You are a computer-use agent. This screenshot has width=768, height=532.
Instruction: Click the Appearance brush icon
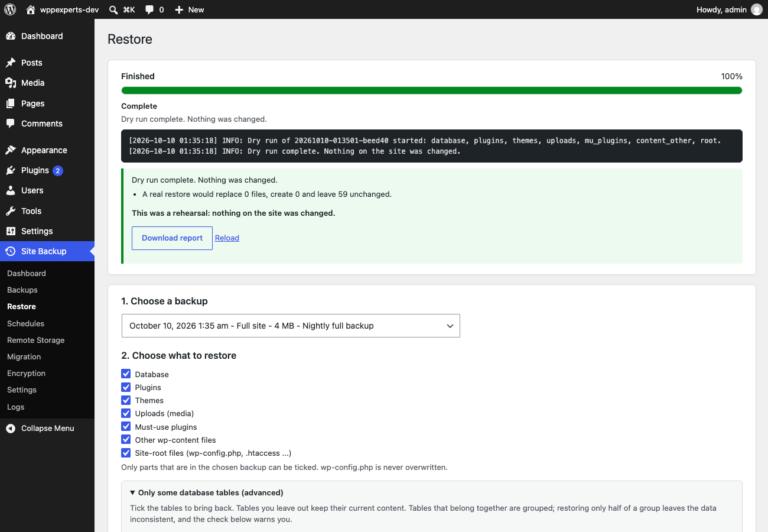(10, 150)
